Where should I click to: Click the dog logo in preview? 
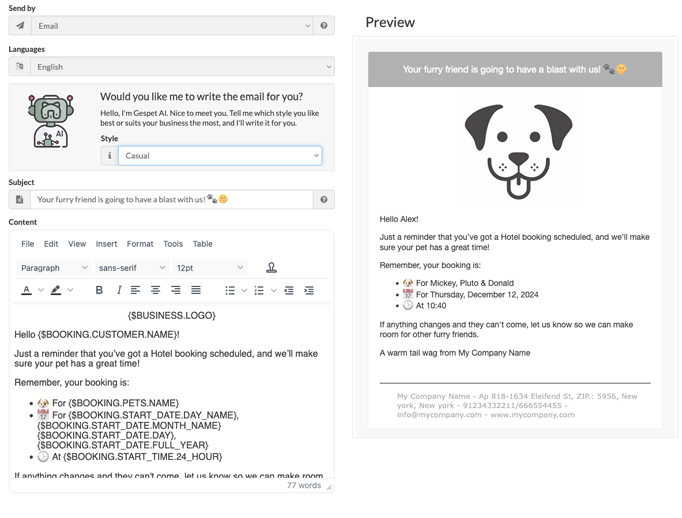click(x=518, y=151)
